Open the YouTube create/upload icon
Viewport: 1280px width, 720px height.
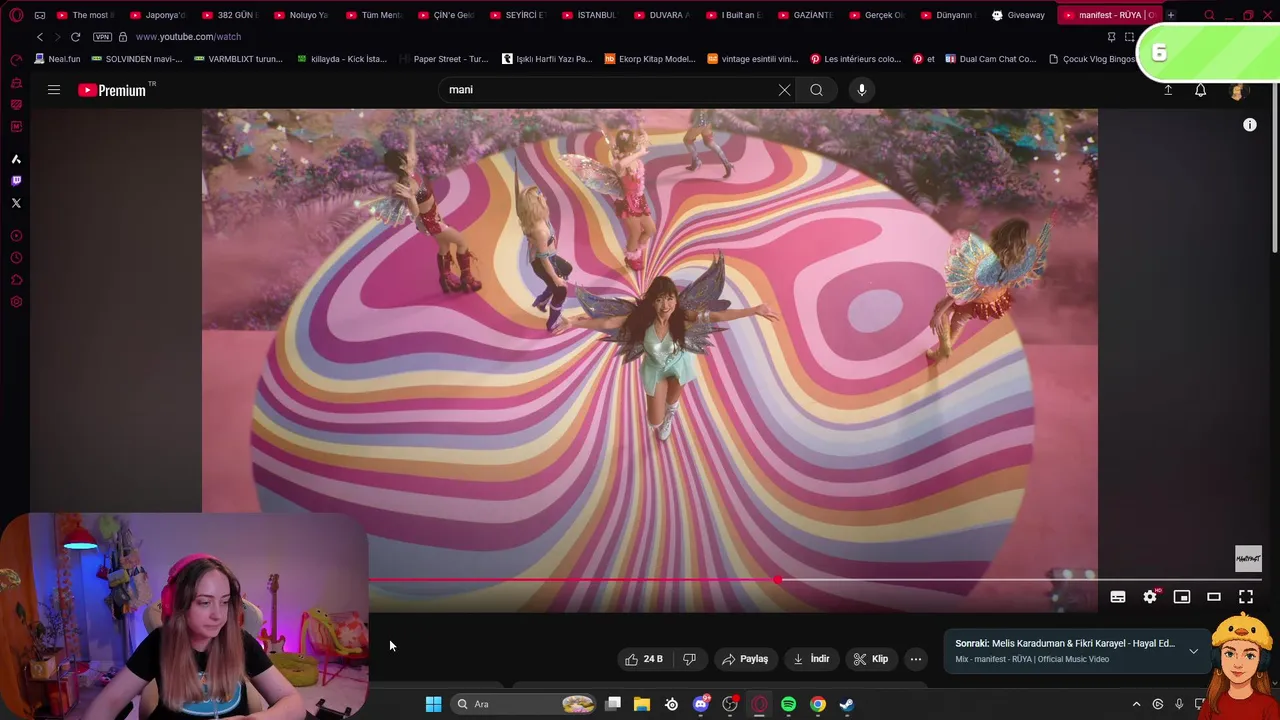point(1168,90)
